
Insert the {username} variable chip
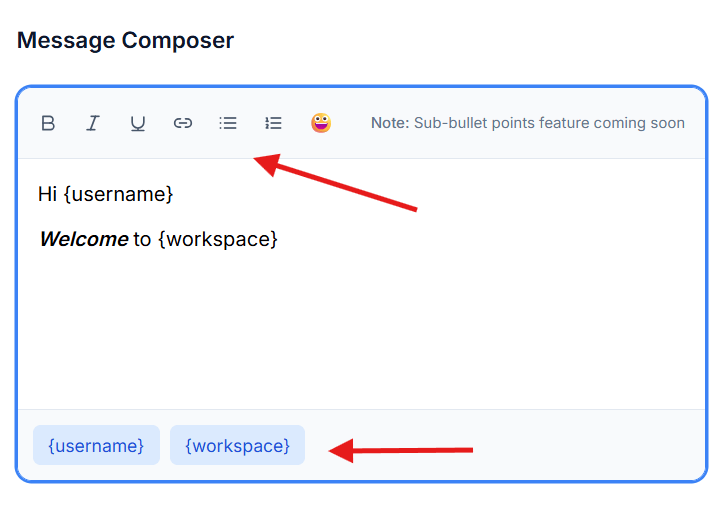pos(96,445)
